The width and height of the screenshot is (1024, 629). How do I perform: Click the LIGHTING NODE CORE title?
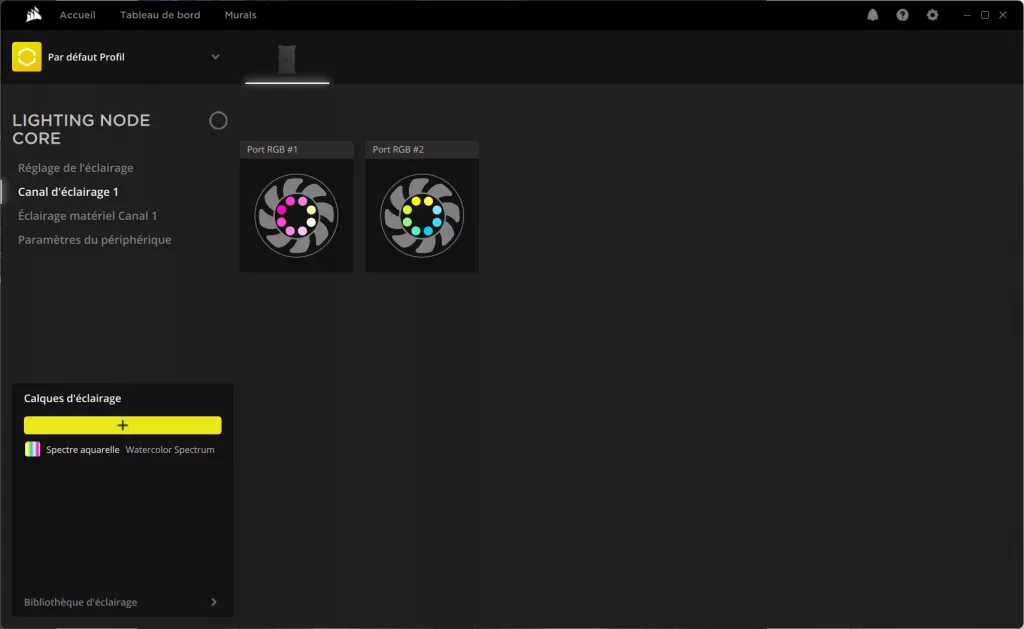tap(81, 129)
